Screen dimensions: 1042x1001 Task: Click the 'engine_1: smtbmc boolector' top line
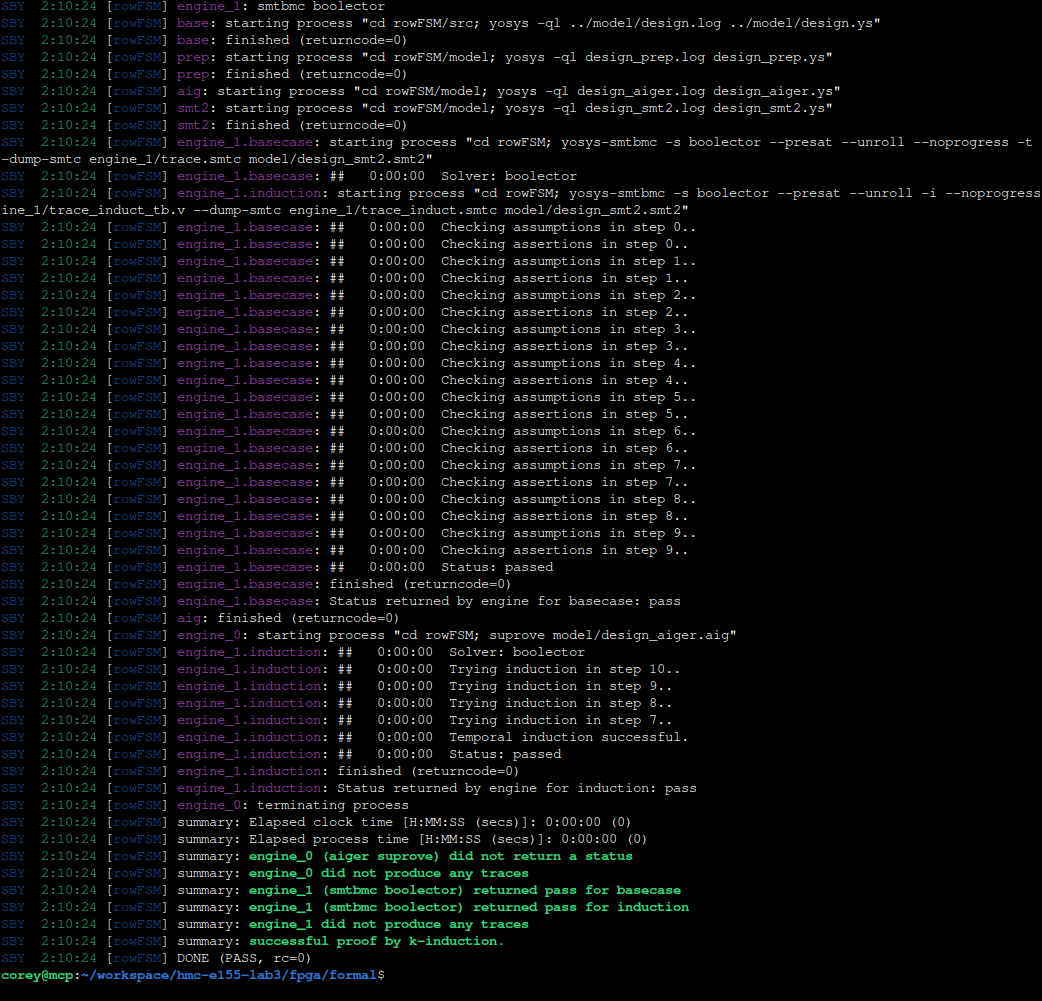(280, 6)
